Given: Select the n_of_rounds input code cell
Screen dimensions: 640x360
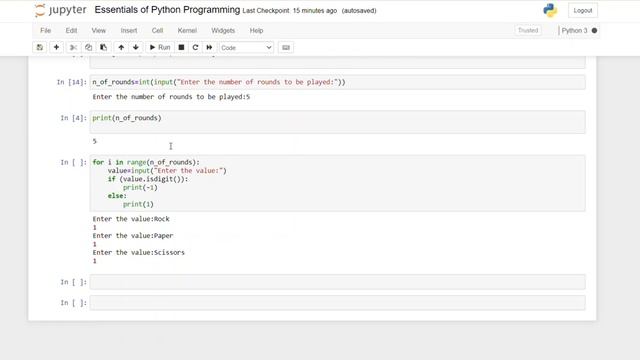Looking at the screenshot, I should coord(338,82).
